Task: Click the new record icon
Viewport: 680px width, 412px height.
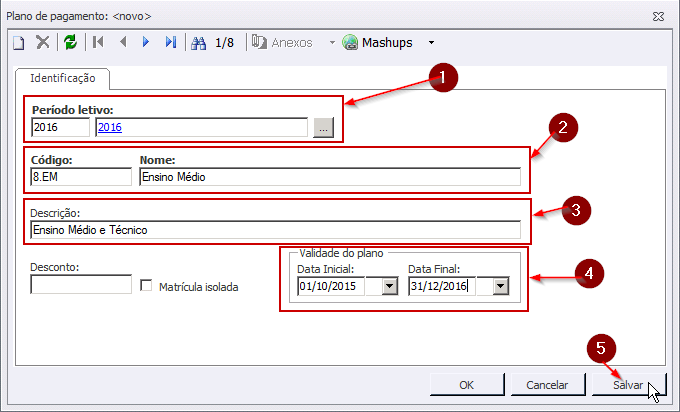Action: (x=18, y=43)
